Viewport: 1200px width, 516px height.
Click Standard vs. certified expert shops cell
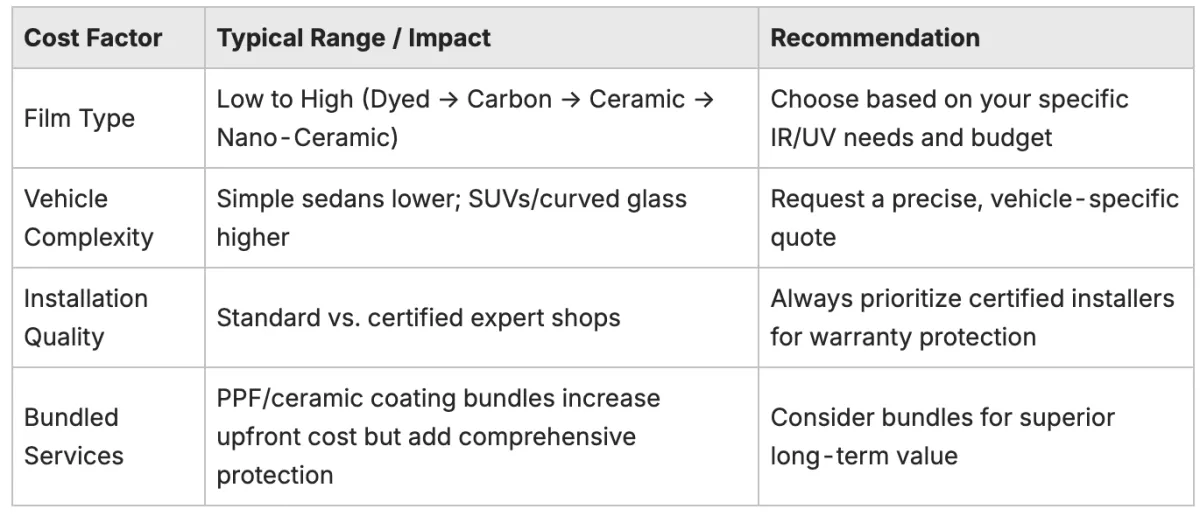pyautogui.click(x=419, y=318)
